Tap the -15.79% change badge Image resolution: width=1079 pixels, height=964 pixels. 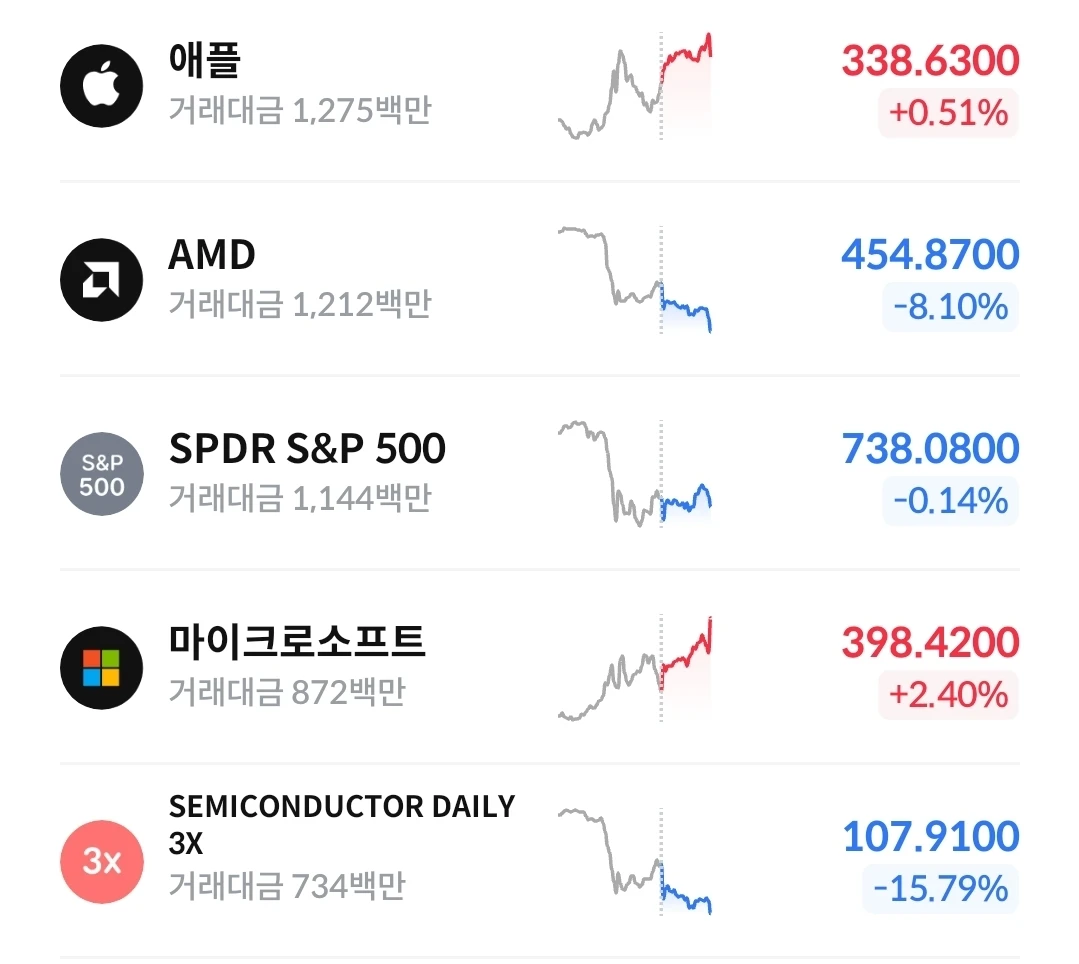click(941, 889)
